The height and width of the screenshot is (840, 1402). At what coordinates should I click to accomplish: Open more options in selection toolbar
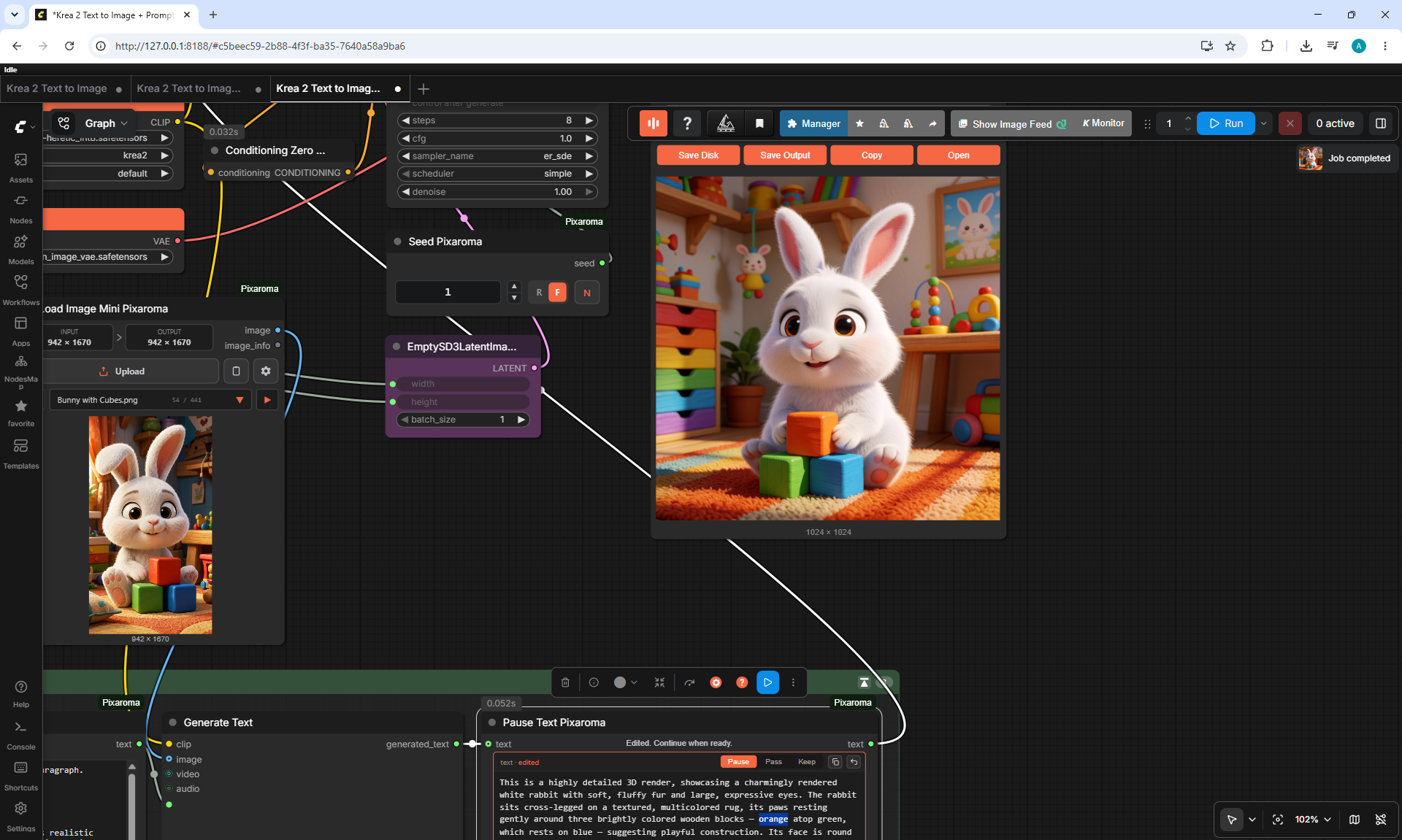(x=793, y=682)
